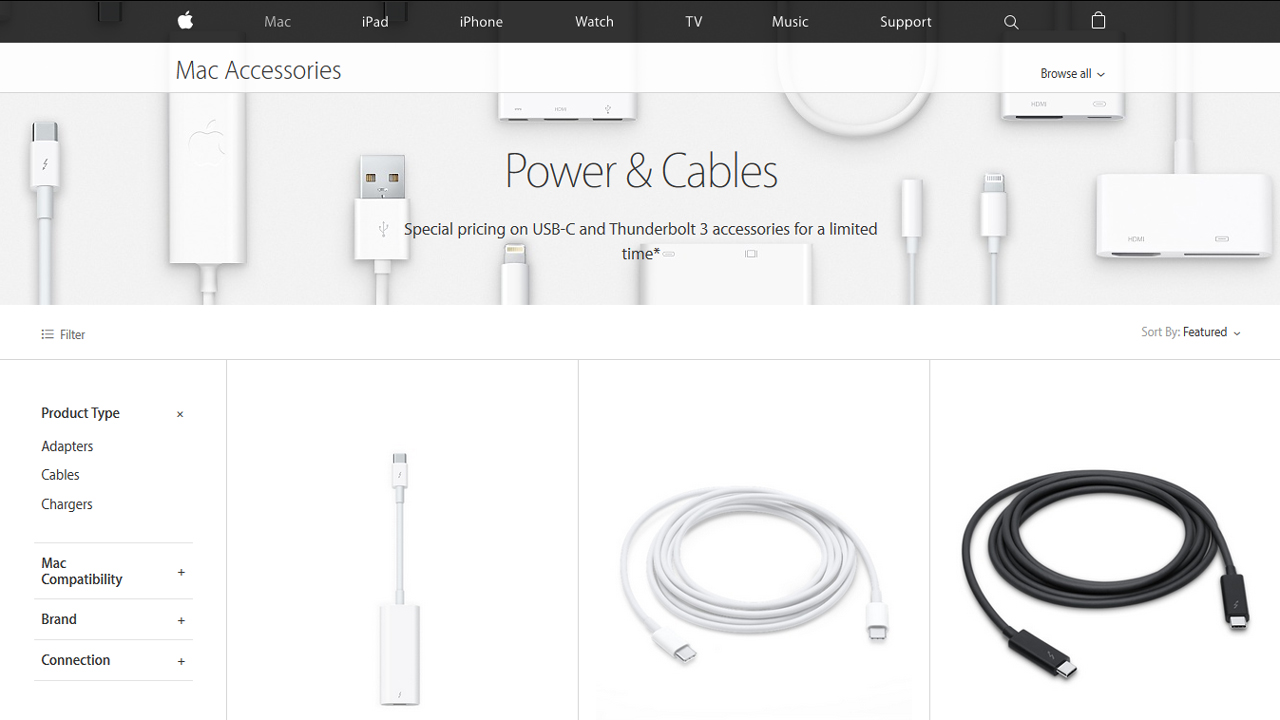Open the white Thunderbolt adapter product image

pyautogui.click(x=400, y=578)
